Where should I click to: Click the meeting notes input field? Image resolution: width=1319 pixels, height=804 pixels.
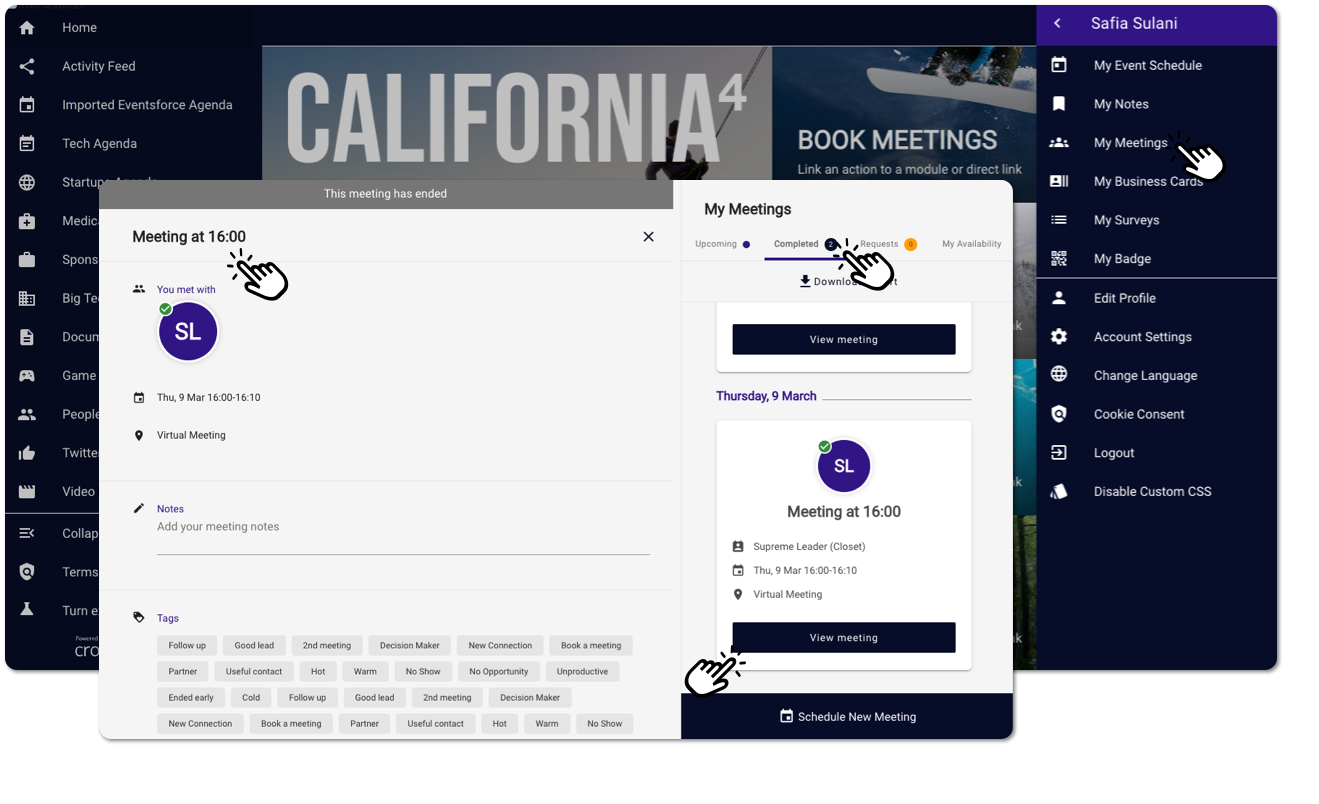[x=403, y=527]
